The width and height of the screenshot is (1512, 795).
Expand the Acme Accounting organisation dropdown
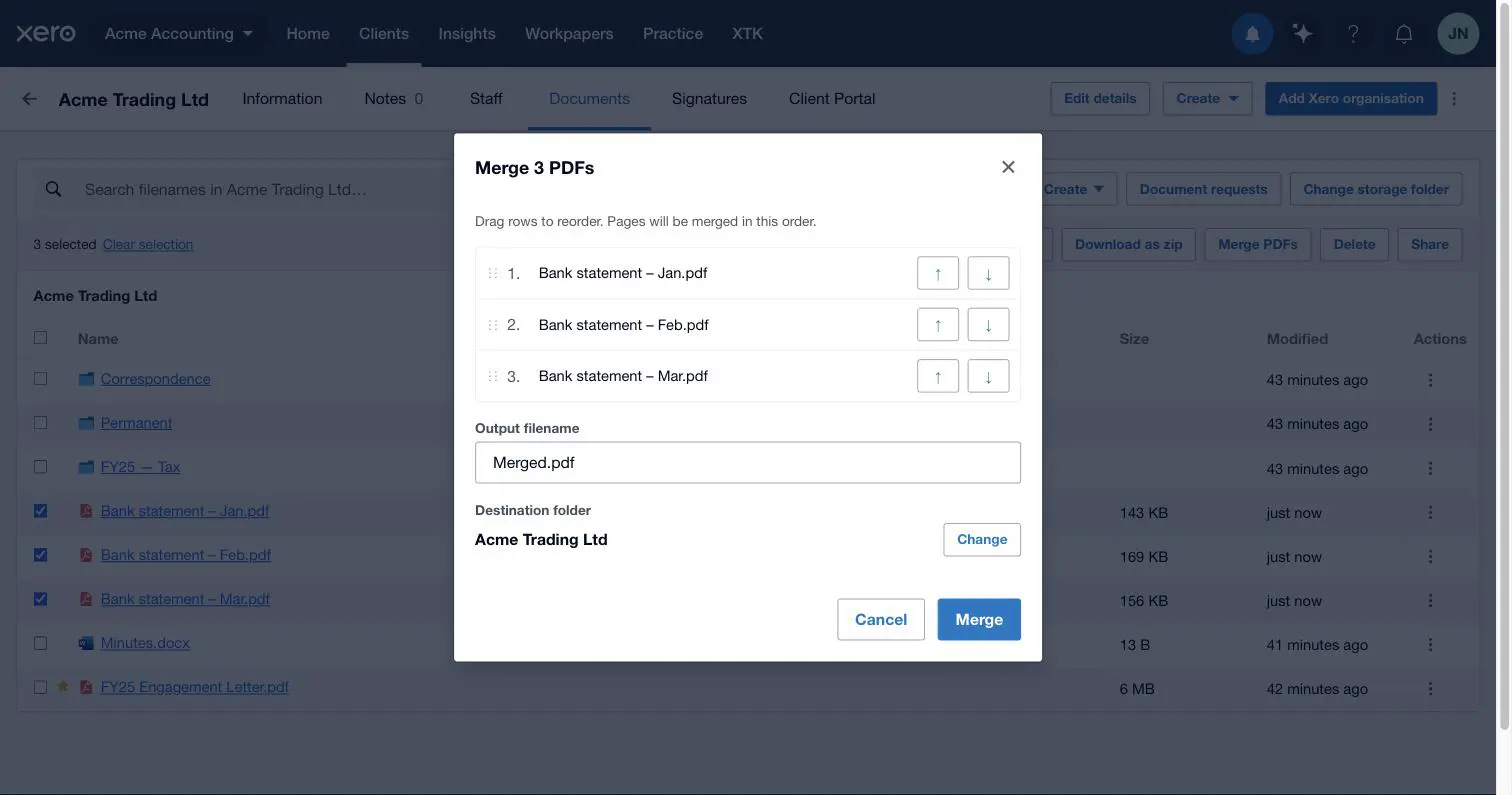[179, 33]
